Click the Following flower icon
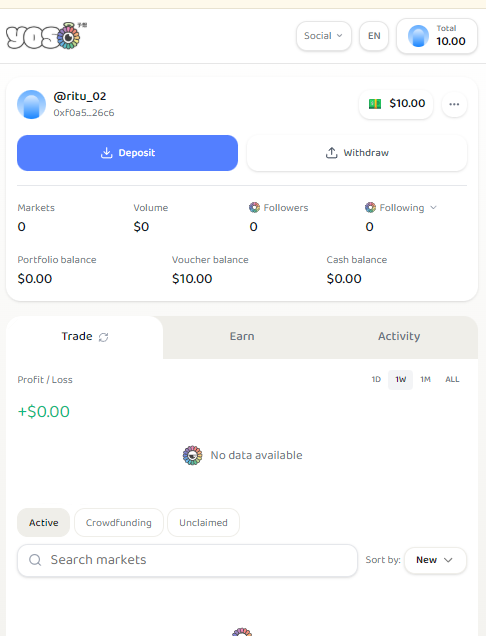Viewport: 486px width, 636px height. tap(370, 207)
